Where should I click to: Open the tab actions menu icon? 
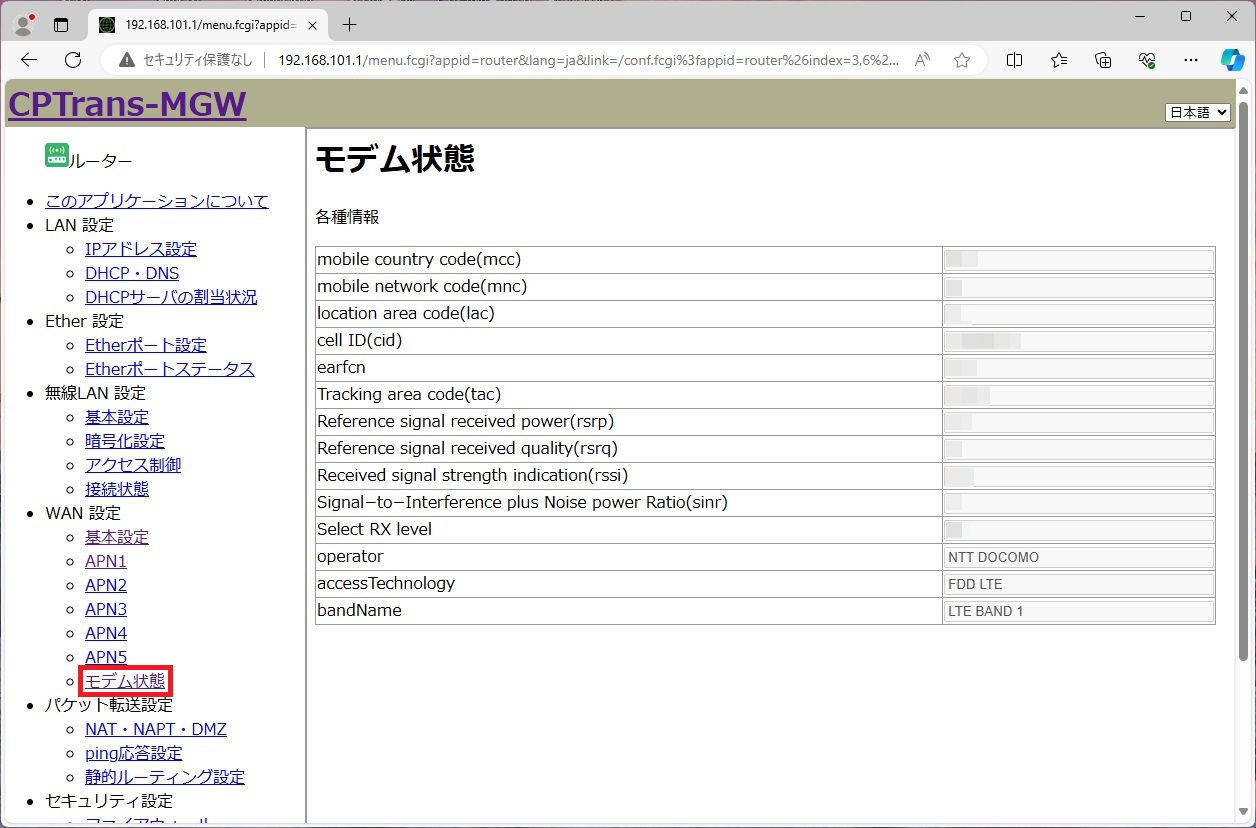point(61,24)
